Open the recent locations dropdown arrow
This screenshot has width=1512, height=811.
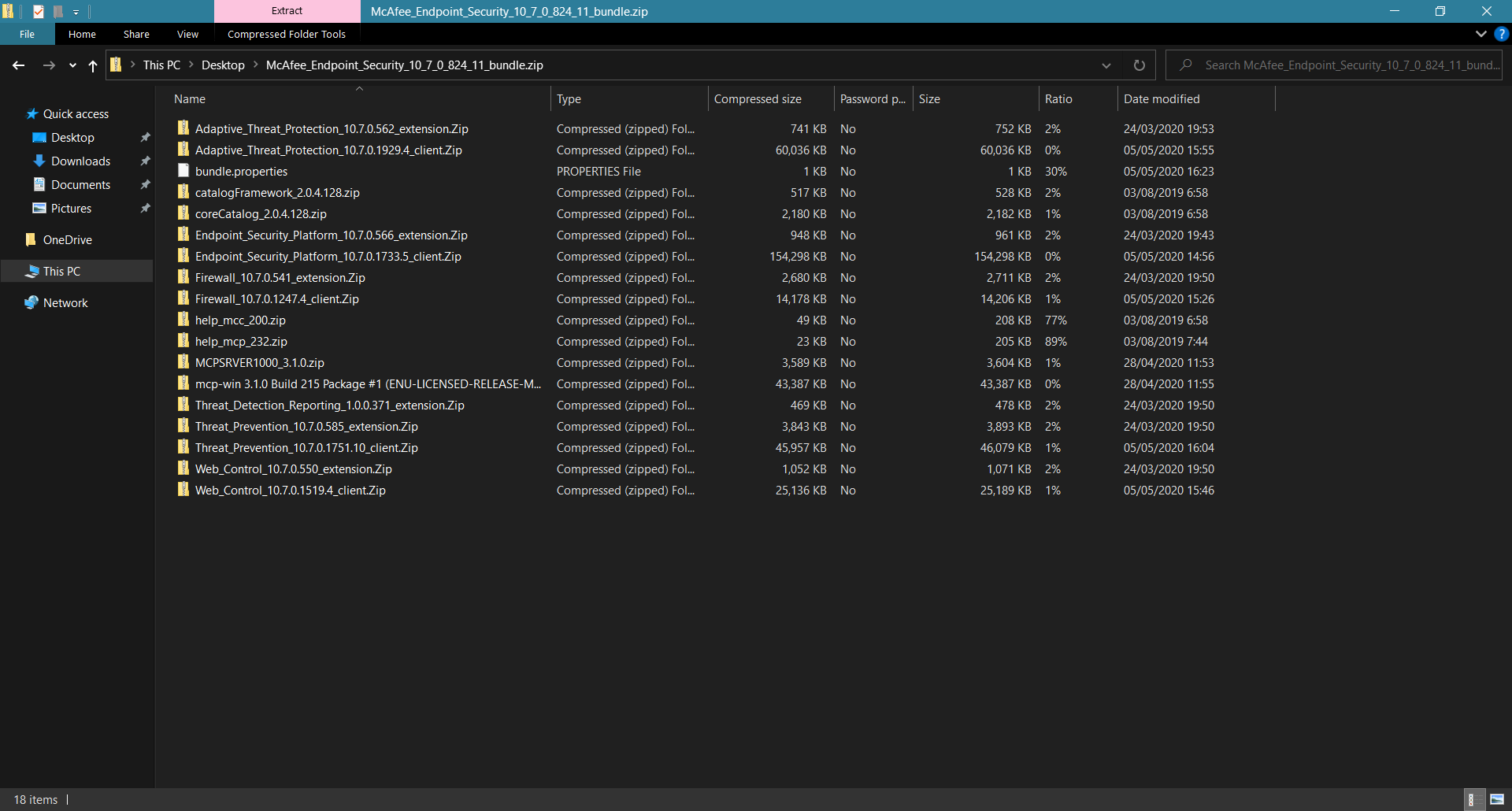[x=72, y=65]
